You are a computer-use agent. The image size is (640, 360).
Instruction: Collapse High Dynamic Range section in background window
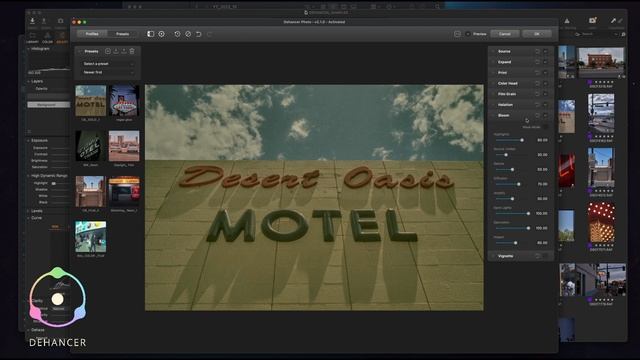[29, 176]
